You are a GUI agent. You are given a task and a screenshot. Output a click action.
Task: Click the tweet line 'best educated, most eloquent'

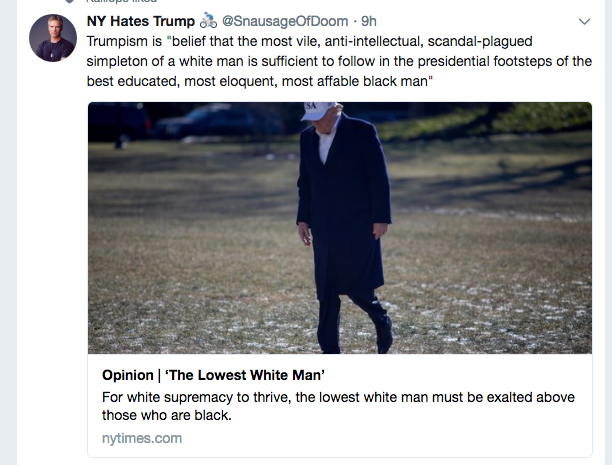pyautogui.click(x=260, y=81)
